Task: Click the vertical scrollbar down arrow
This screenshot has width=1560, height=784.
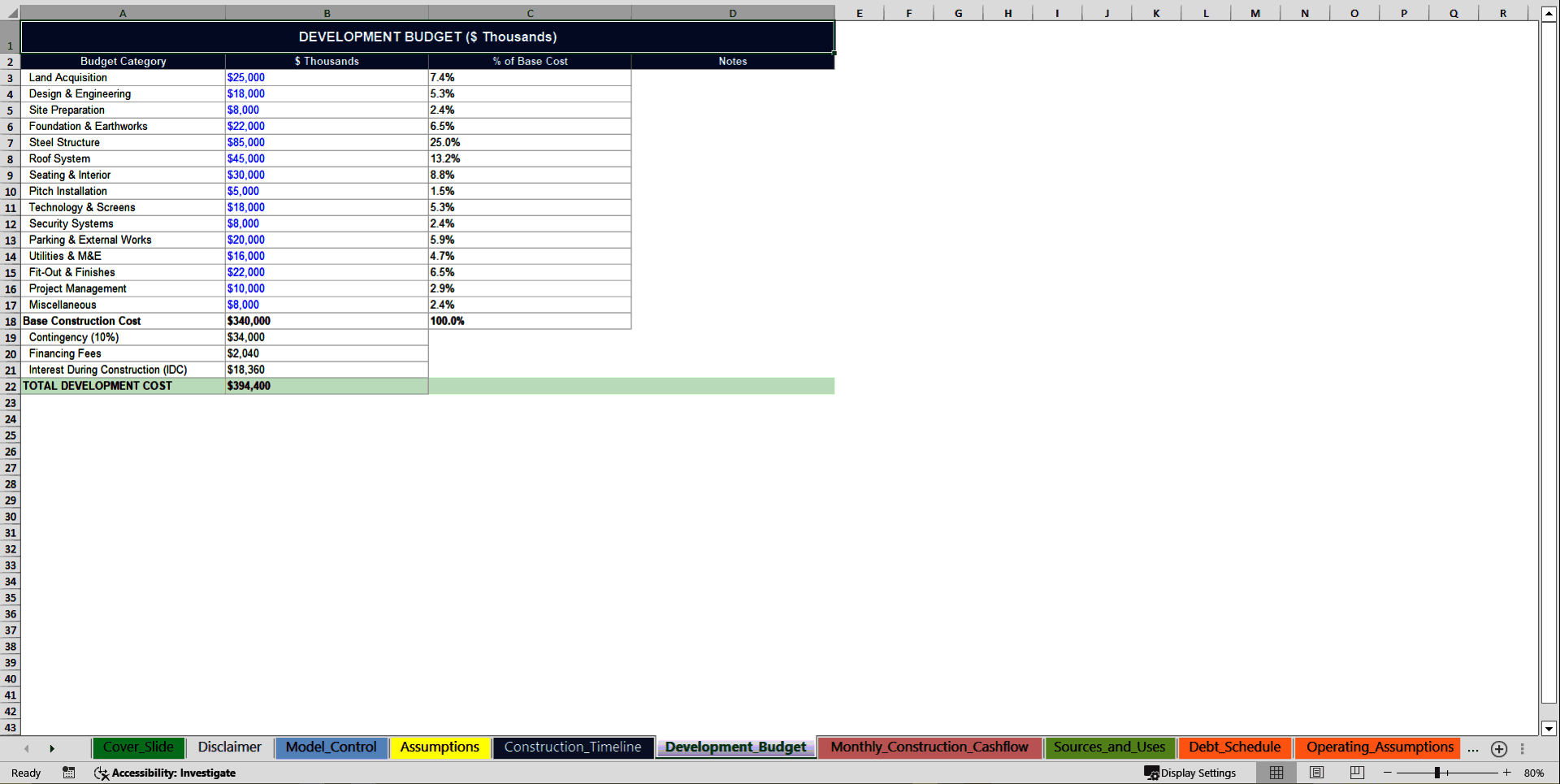Action: click(x=1549, y=729)
